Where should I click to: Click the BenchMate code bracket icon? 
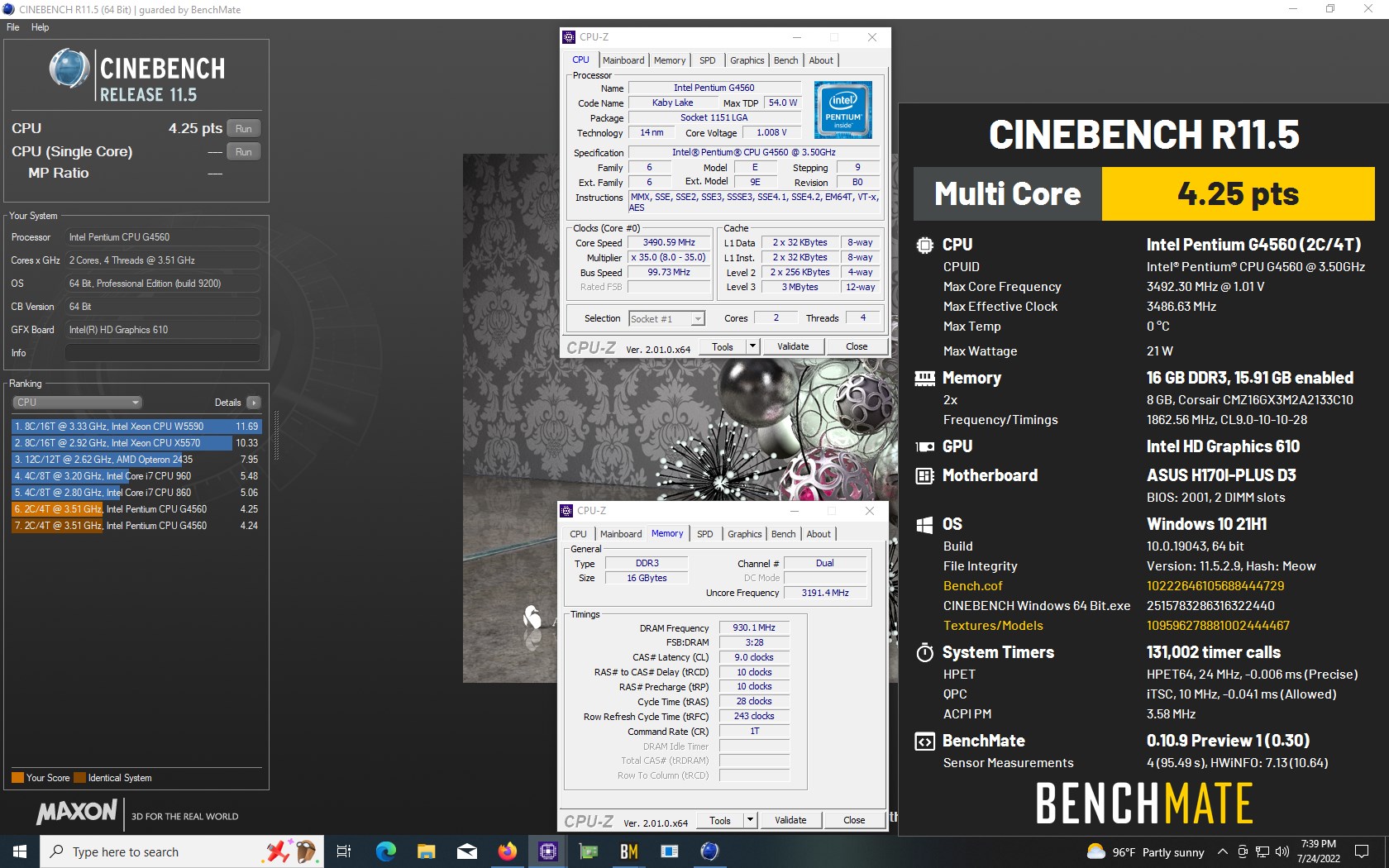tap(924, 742)
